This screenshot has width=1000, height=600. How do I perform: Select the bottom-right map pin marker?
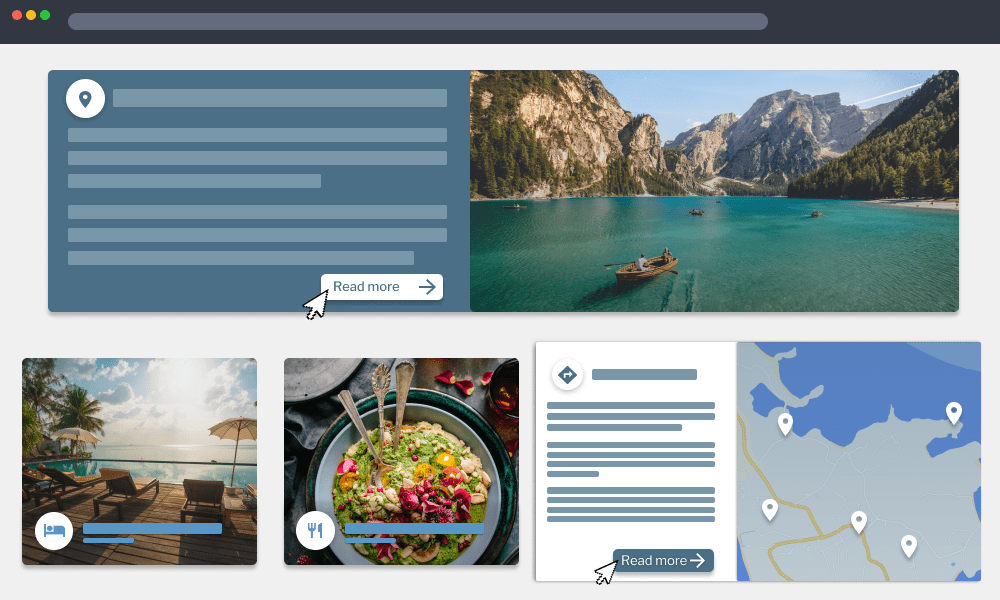(908, 545)
